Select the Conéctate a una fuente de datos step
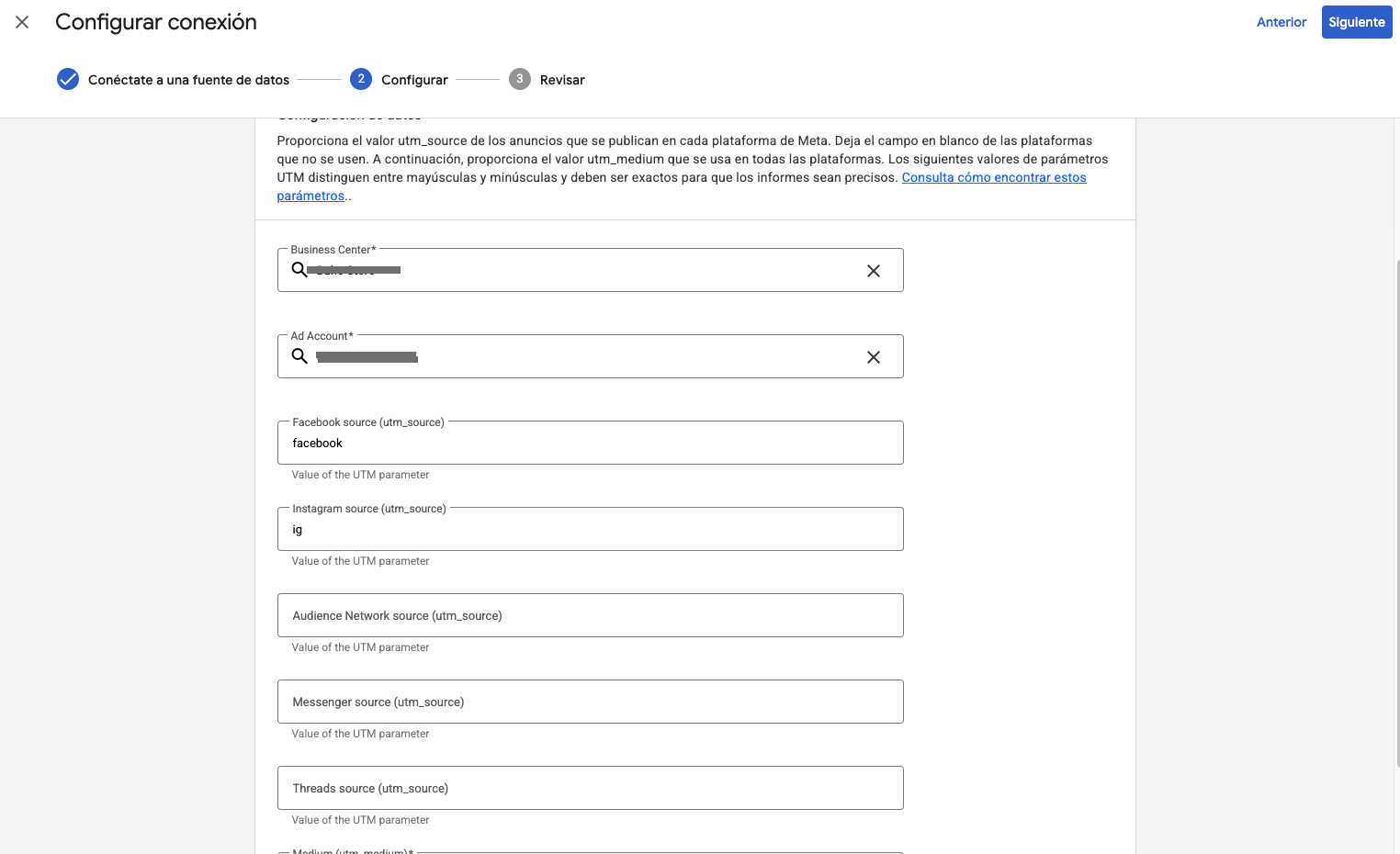Viewport: 1400px width, 854px height. point(188,80)
